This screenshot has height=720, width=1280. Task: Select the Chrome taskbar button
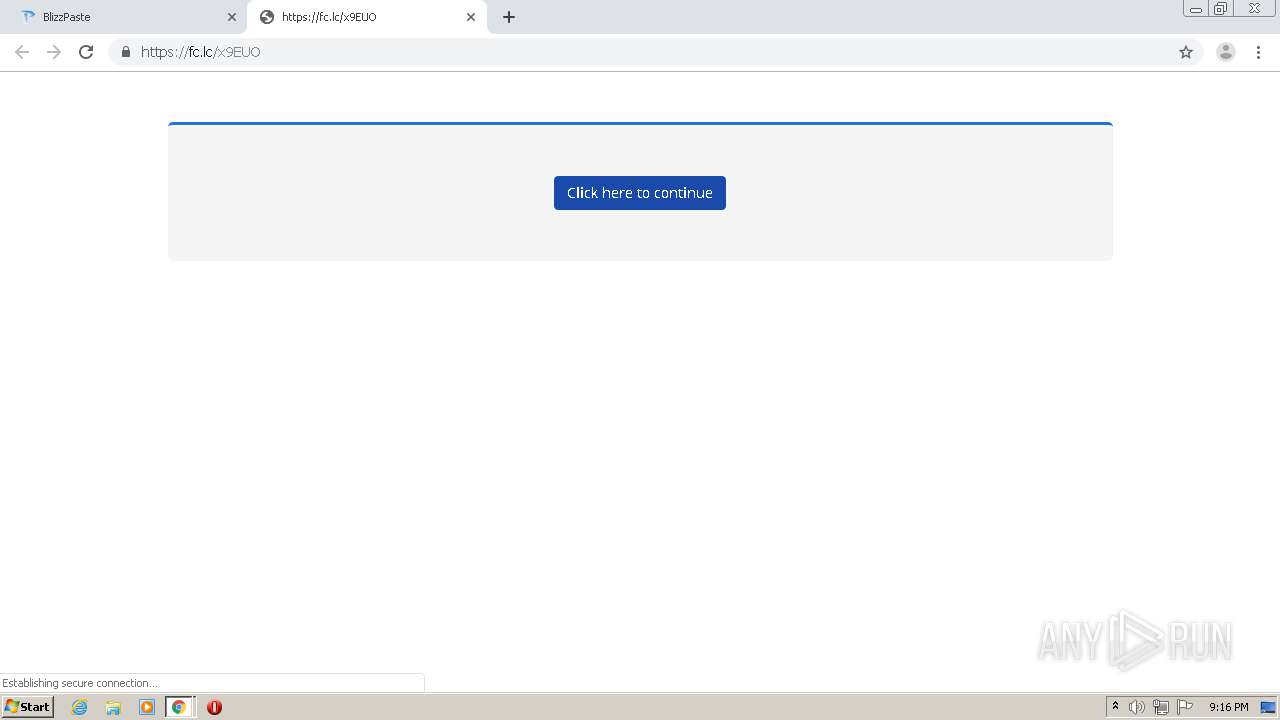179,707
